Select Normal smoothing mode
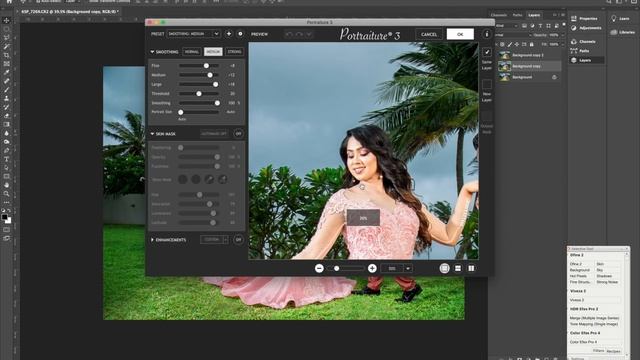 pos(191,52)
